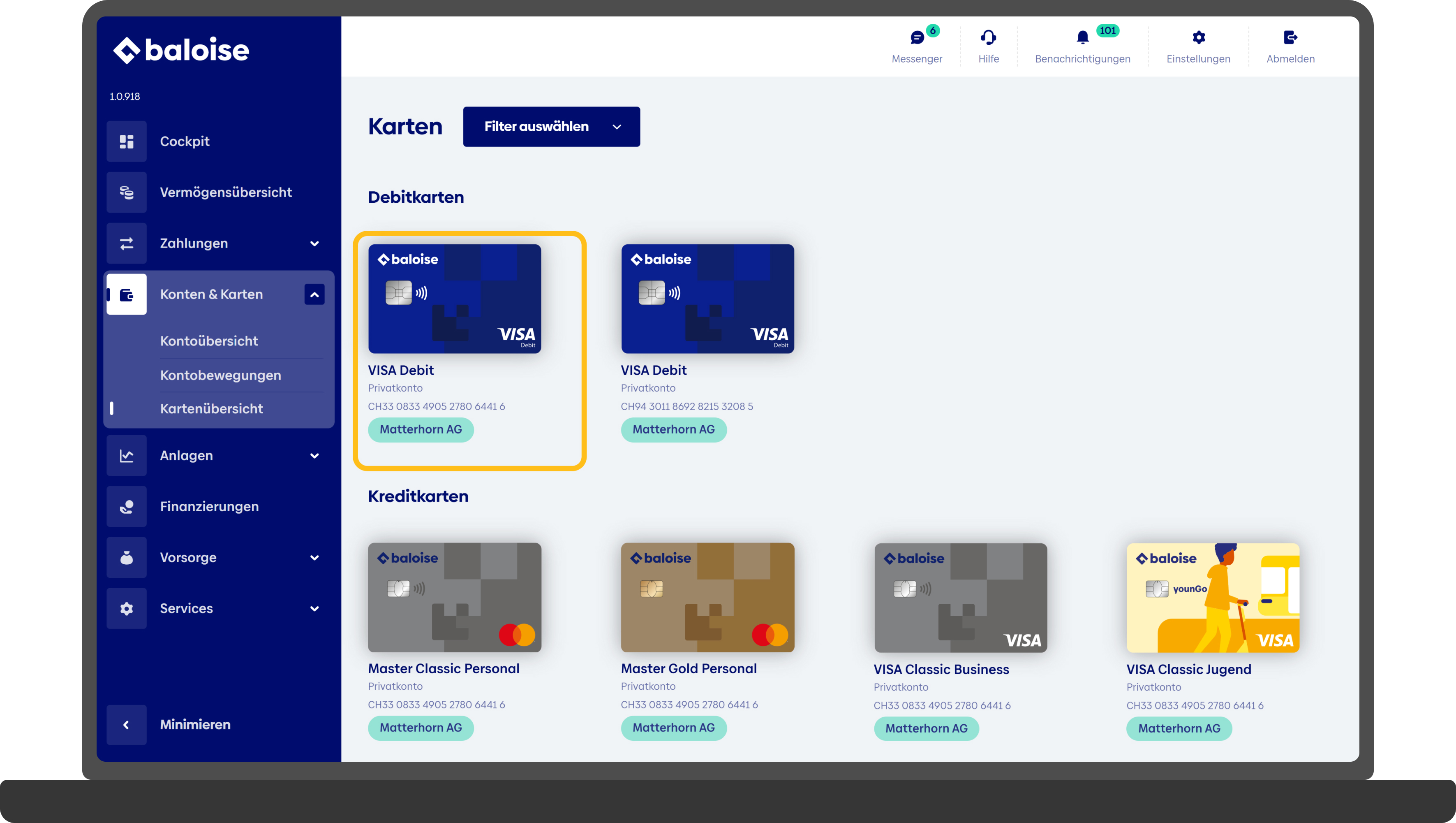
Task: Expand the Anlagen menu chevron
Action: pyautogui.click(x=314, y=456)
